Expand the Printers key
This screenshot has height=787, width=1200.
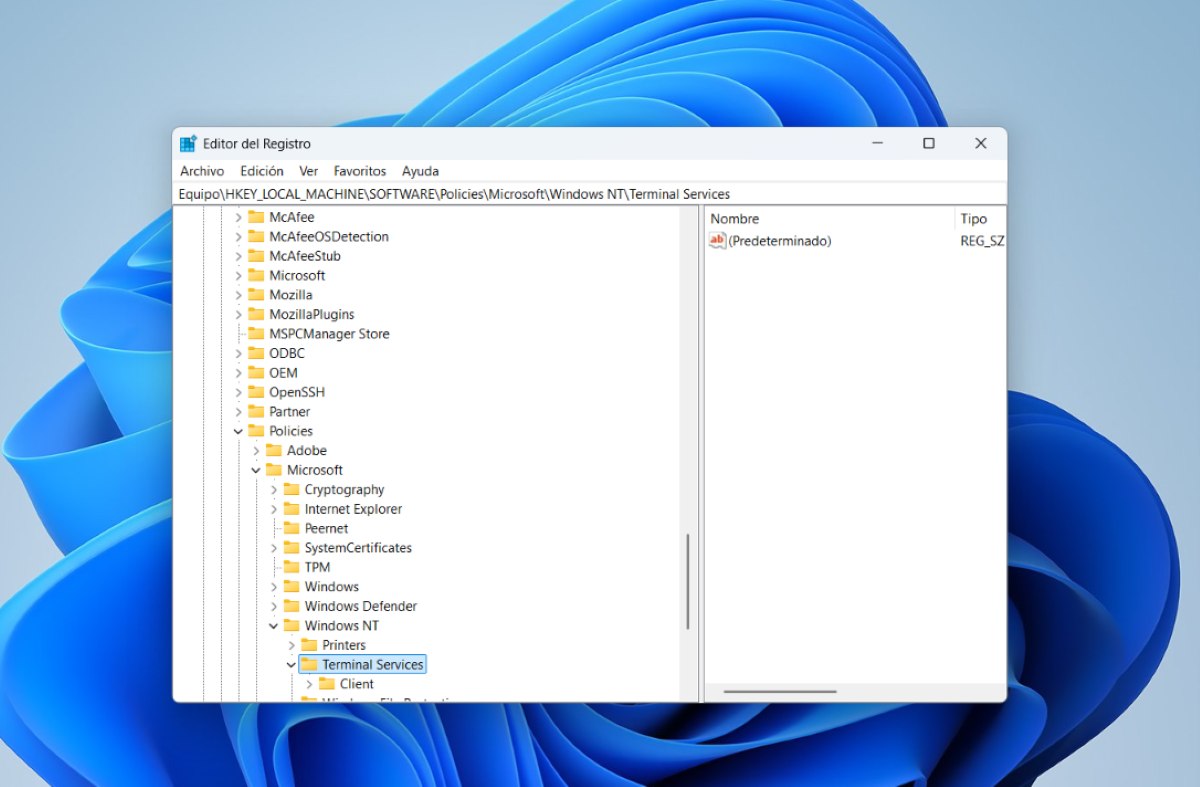pyautogui.click(x=291, y=645)
